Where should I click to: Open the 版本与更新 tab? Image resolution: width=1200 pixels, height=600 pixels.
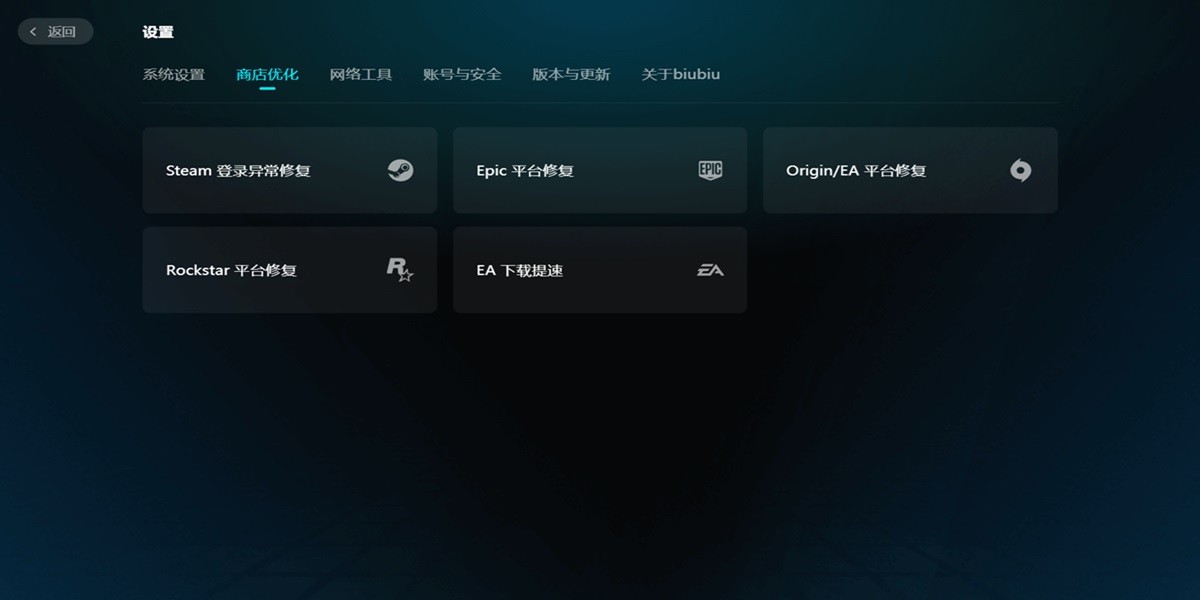click(570, 73)
